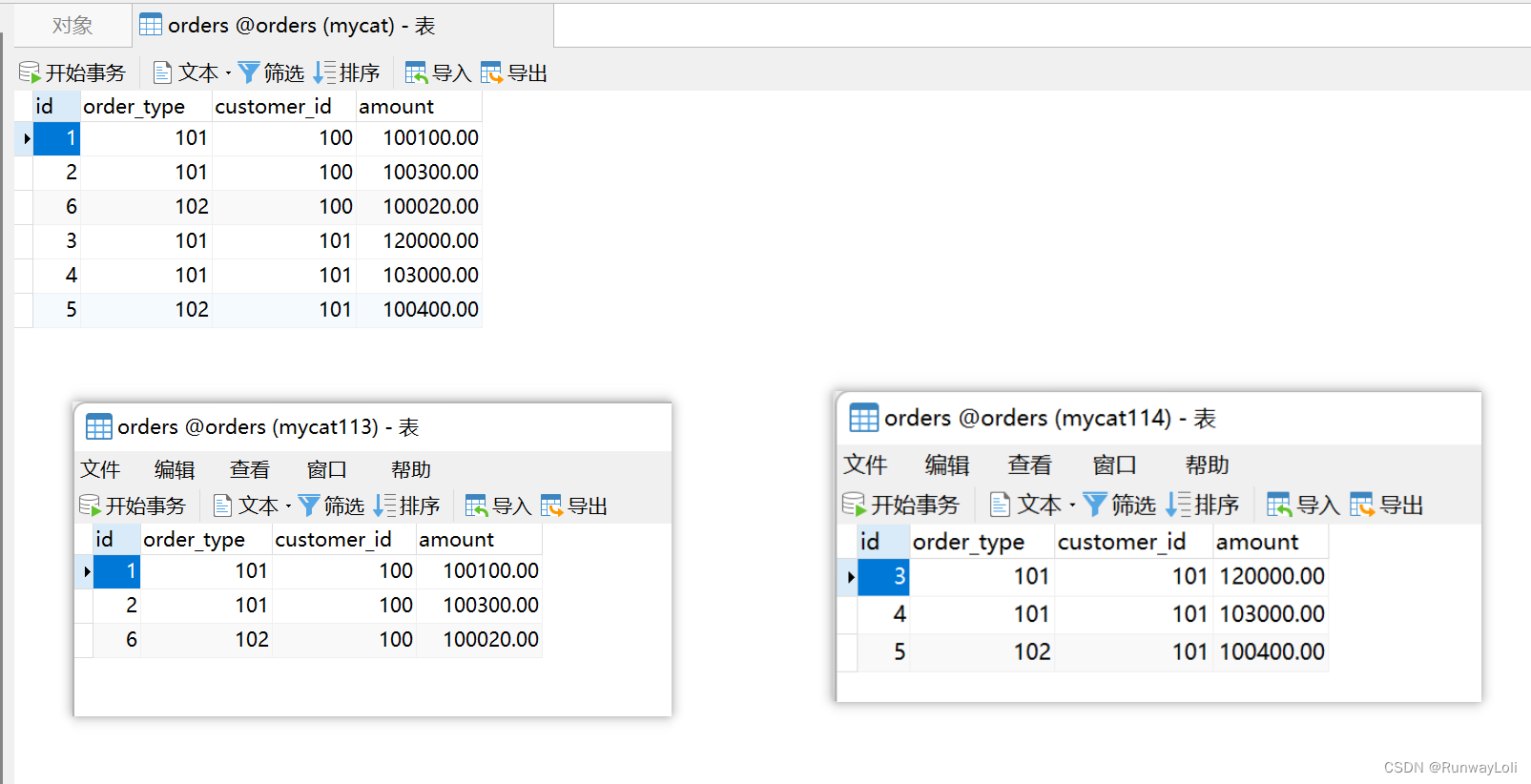Click 导出 export icon in main mycat toolbar
The image size is (1531, 784).
[x=491, y=72]
